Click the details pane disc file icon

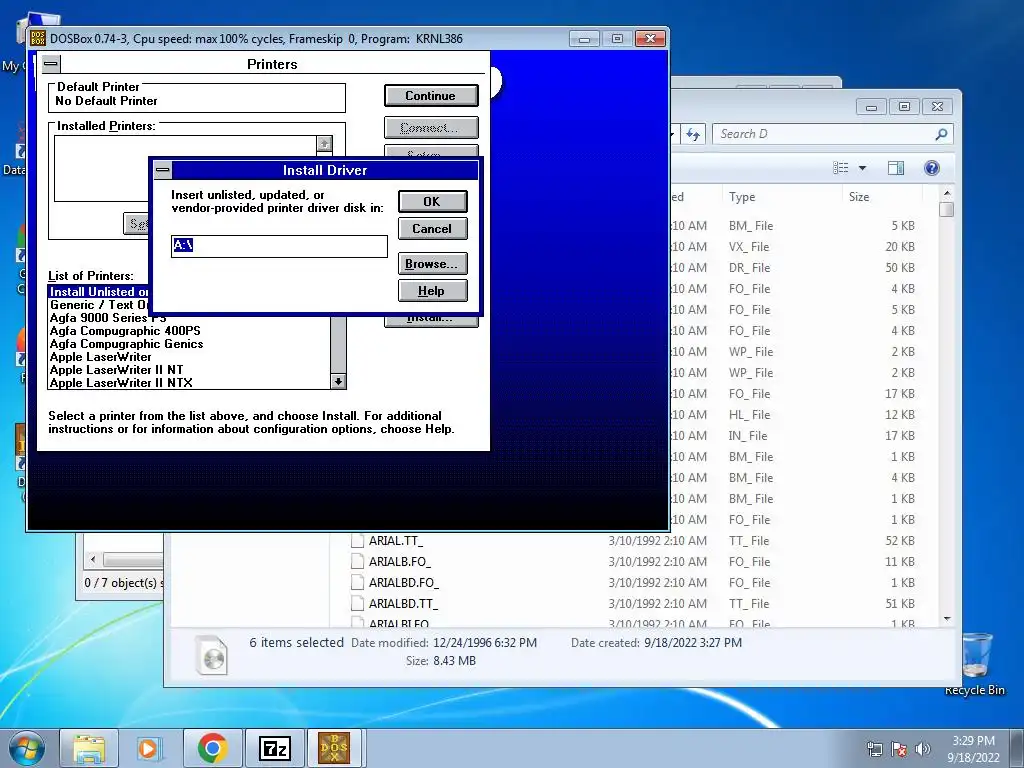[x=212, y=654]
